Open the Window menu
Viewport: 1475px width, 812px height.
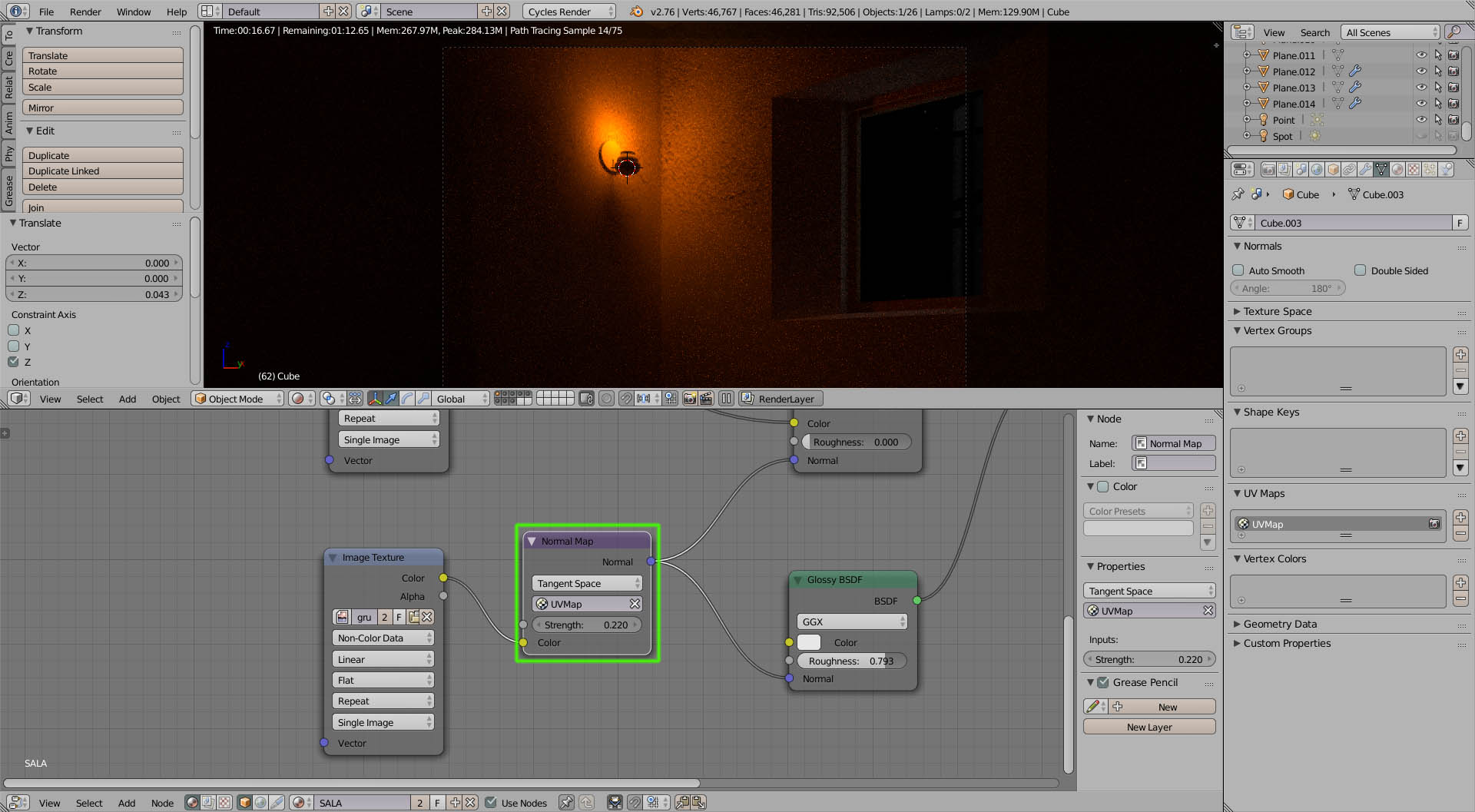pyautogui.click(x=134, y=12)
